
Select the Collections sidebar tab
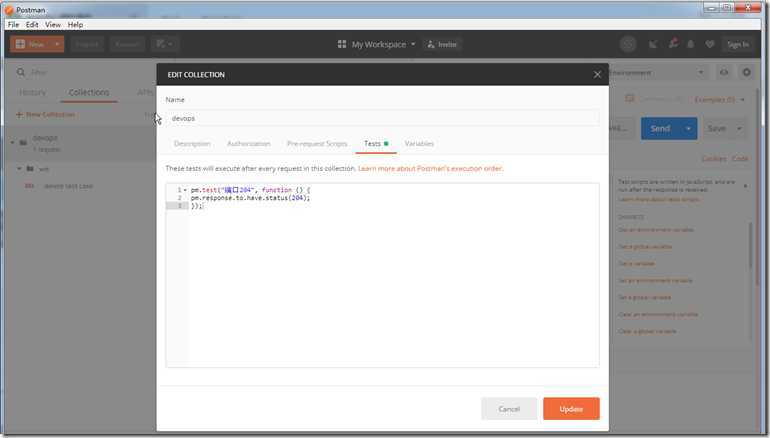click(89, 92)
